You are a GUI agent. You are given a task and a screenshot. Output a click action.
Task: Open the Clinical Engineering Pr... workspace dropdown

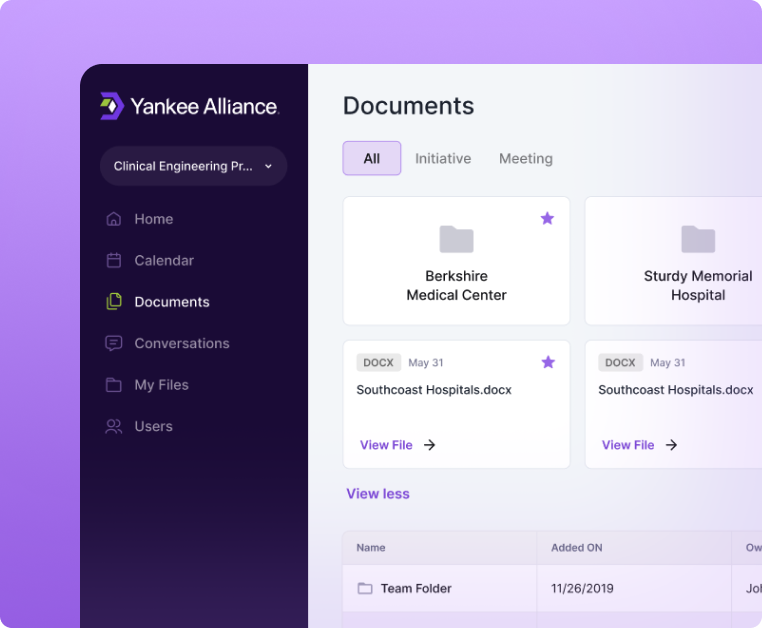pyautogui.click(x=193, y=166)
